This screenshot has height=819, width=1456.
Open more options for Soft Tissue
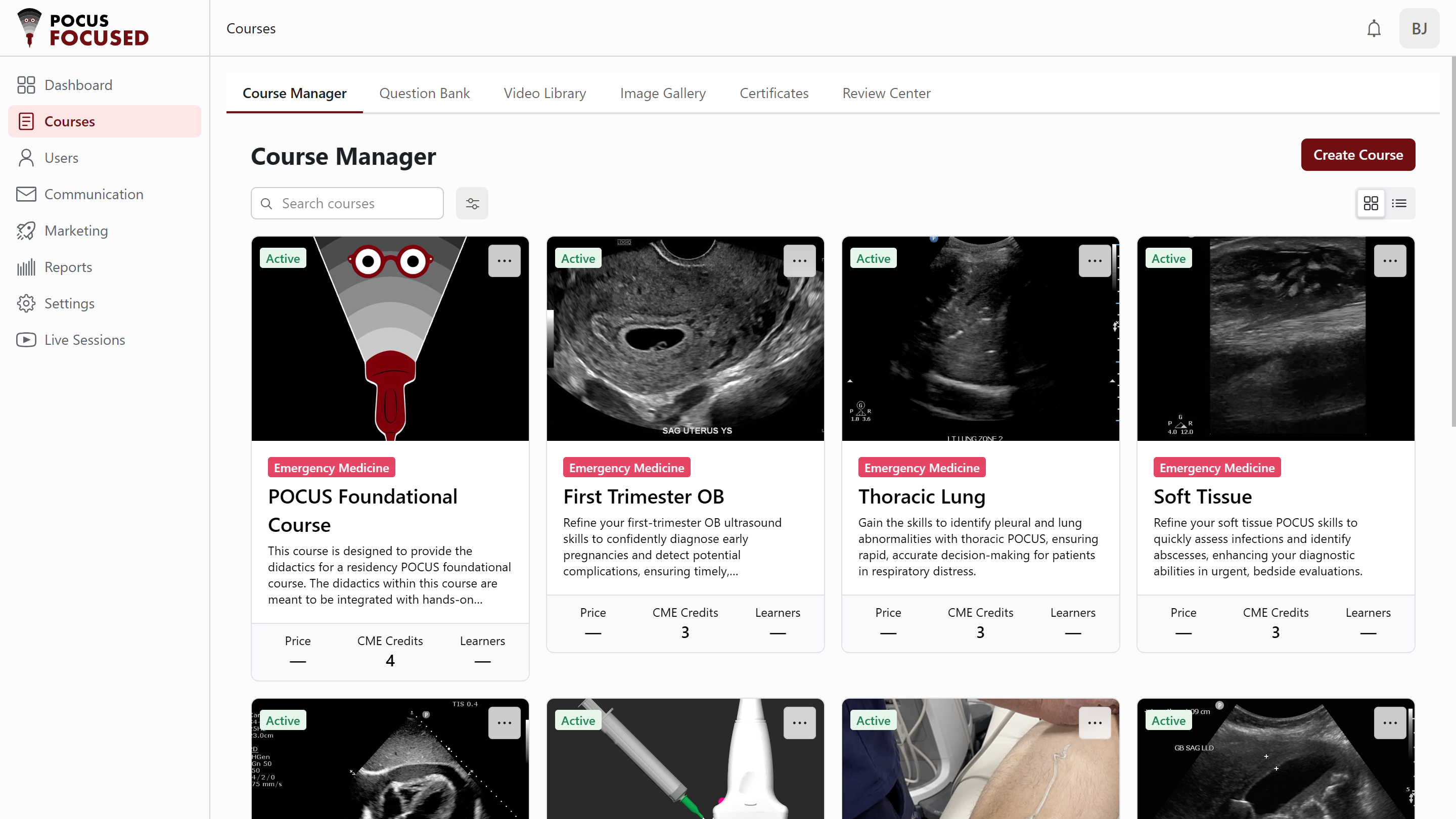(1390, 260)
